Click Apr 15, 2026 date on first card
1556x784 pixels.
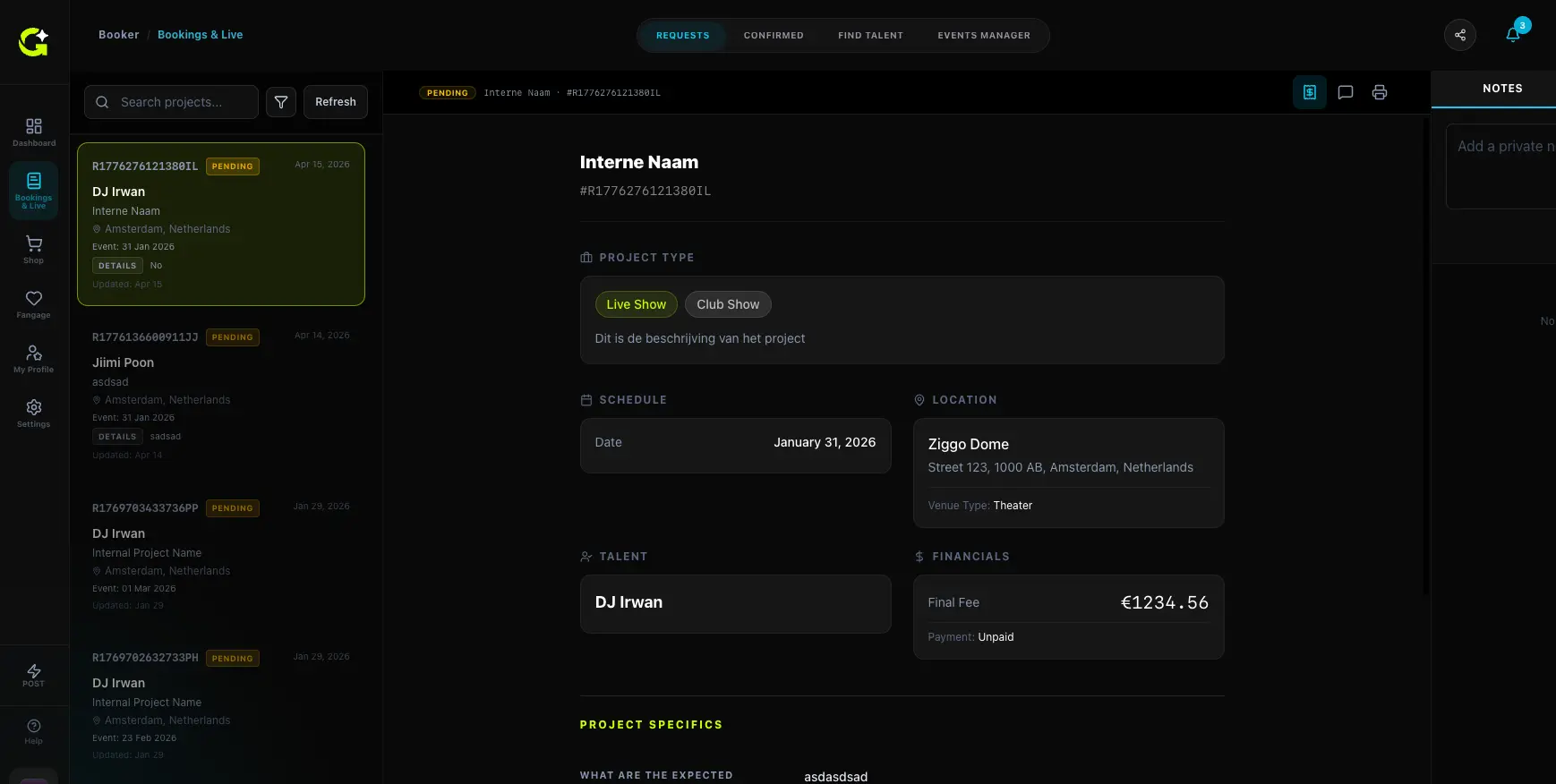pos(322,165)
